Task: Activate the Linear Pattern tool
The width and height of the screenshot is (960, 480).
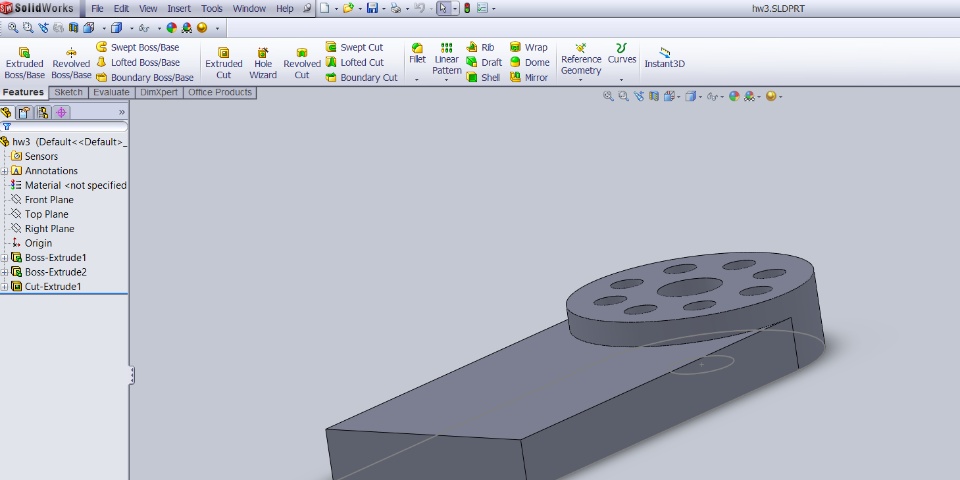Action: (446, 59)
